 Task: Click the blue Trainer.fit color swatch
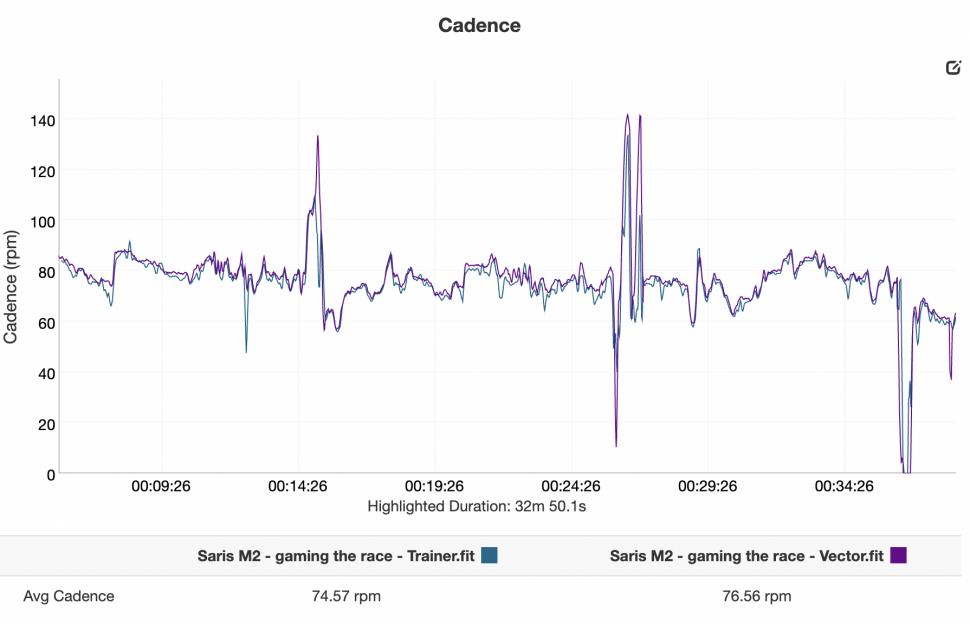pyautogui.click(x=489, y=555)
